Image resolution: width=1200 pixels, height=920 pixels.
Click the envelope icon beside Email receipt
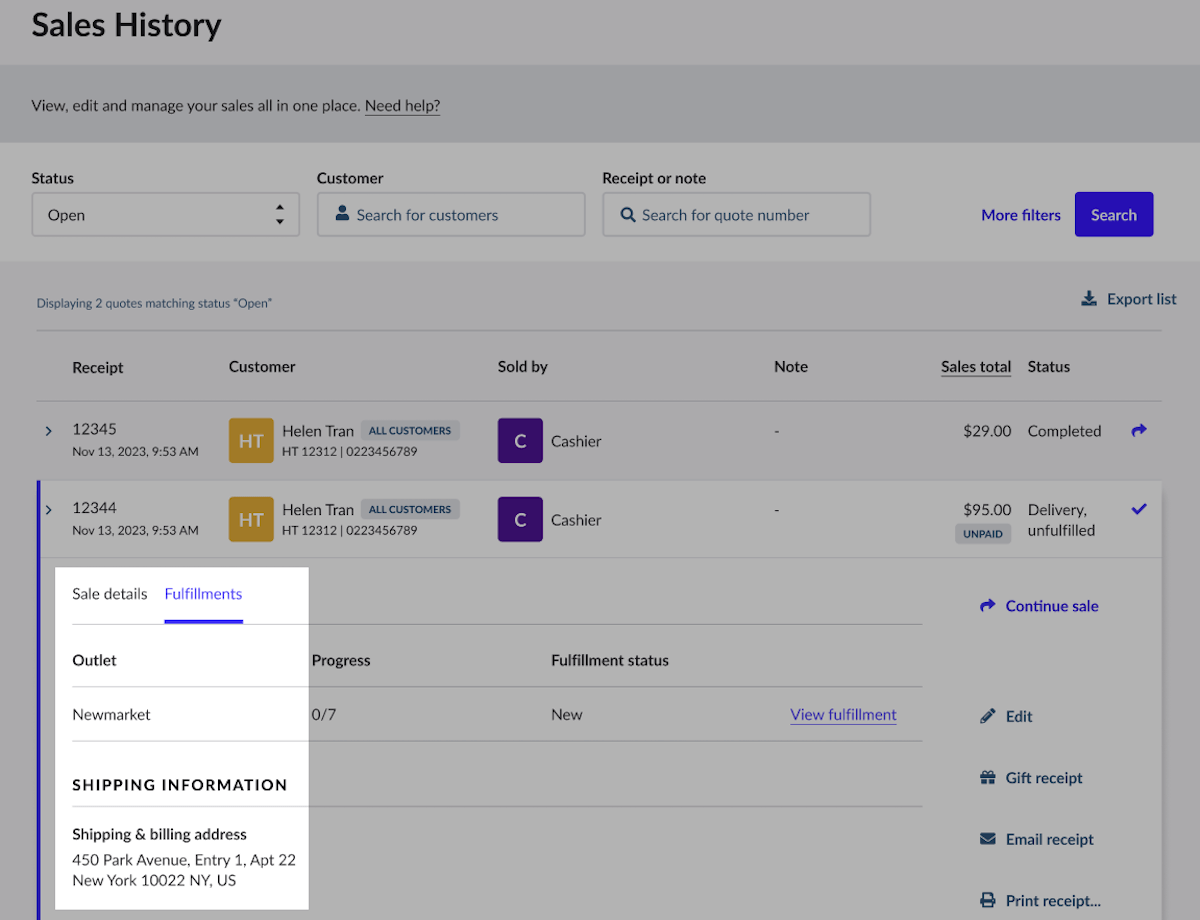click(988, 839)
